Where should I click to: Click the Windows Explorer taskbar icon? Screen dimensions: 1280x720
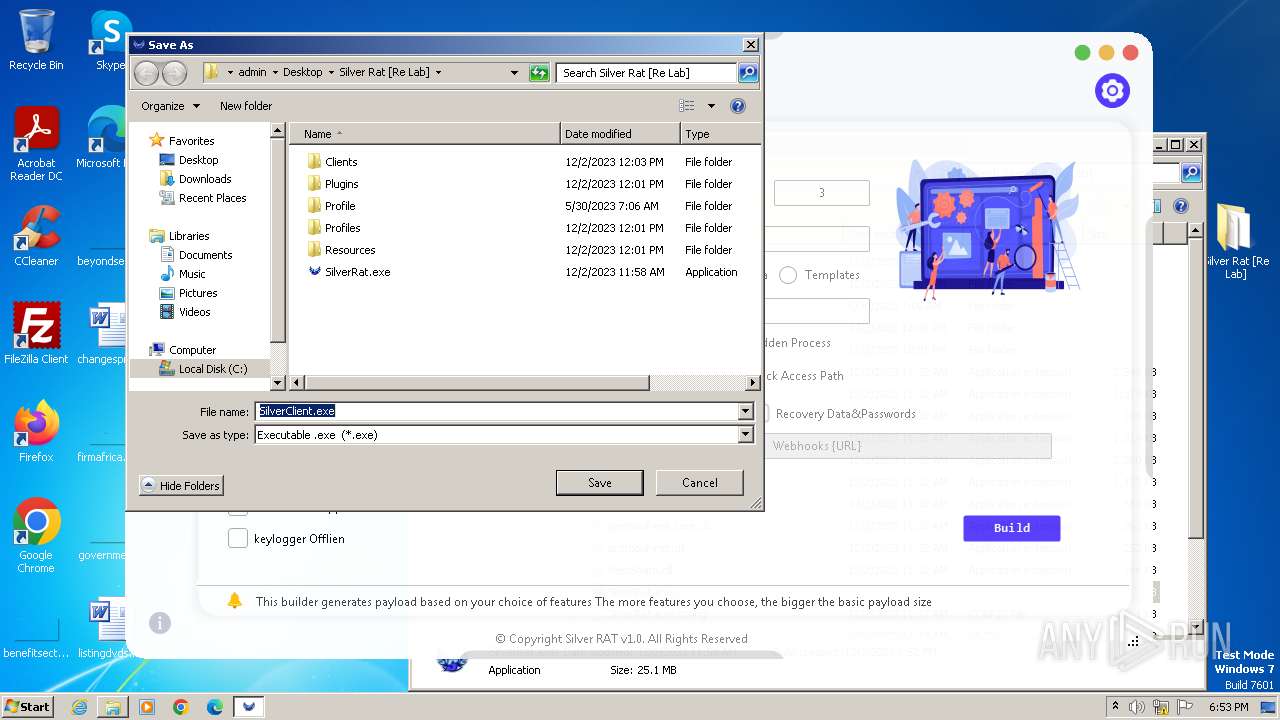113,707
